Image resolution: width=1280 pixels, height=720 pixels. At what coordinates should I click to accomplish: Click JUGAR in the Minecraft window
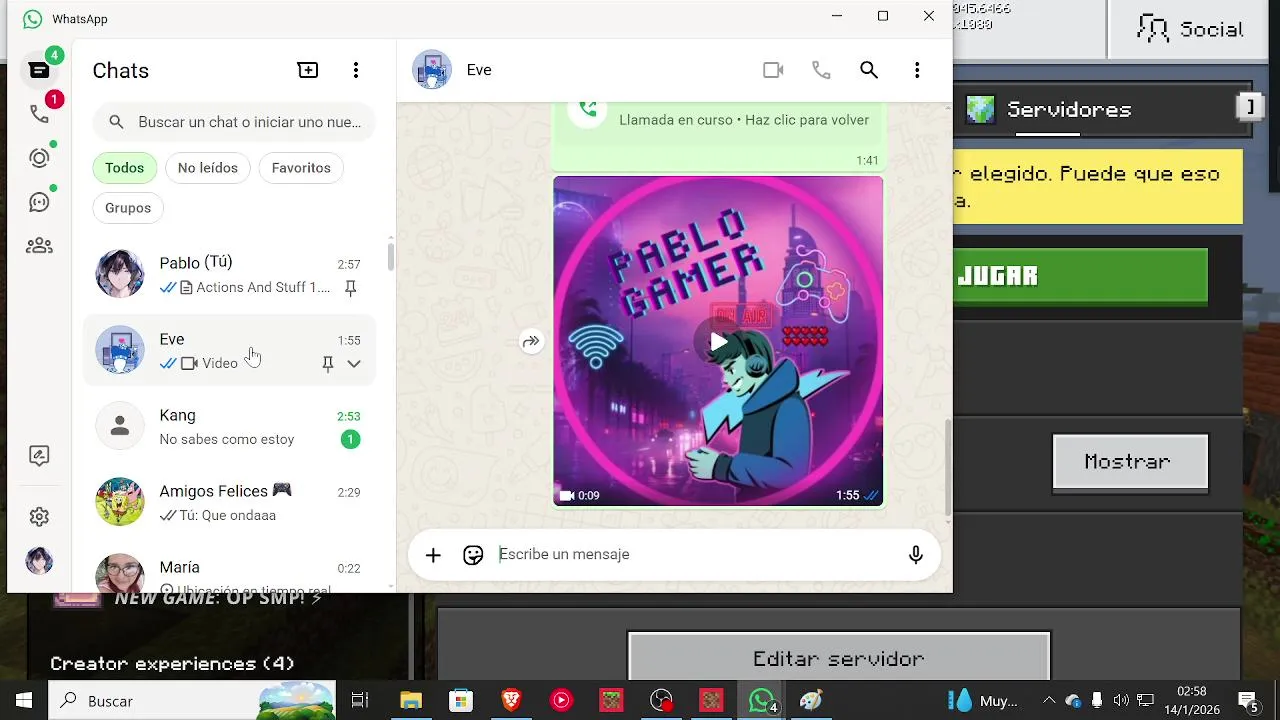1080,276
